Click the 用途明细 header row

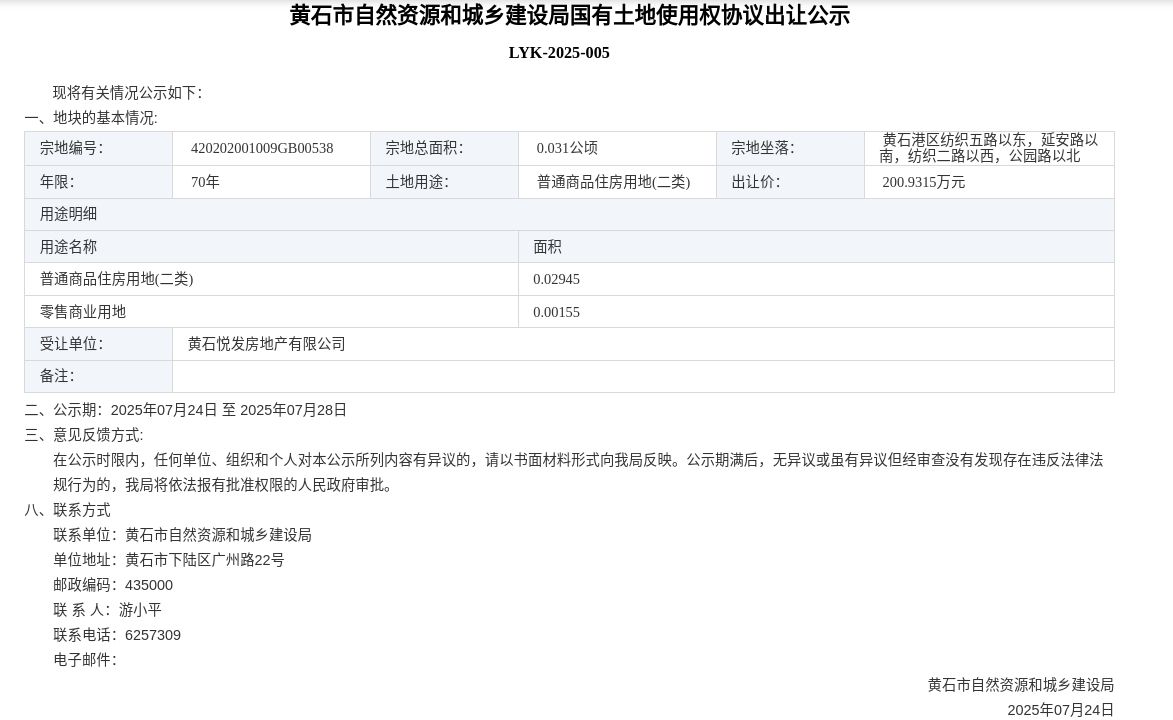[569, 215]
